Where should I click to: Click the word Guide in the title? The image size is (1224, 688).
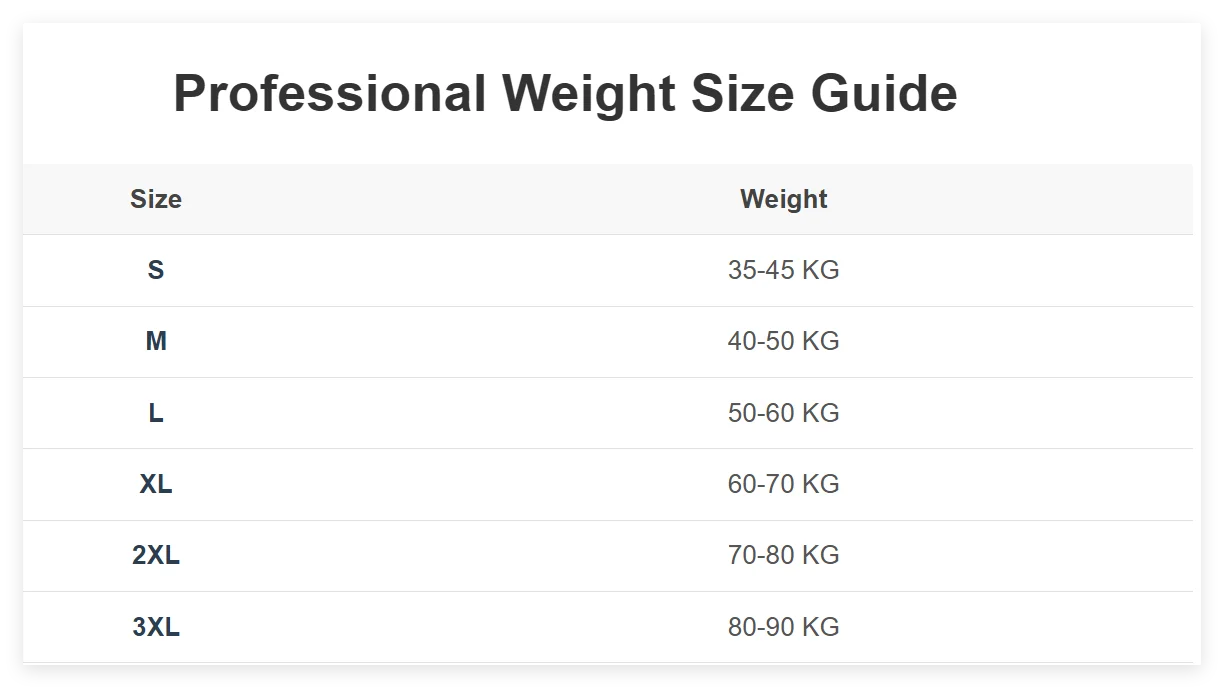[884, 94]
